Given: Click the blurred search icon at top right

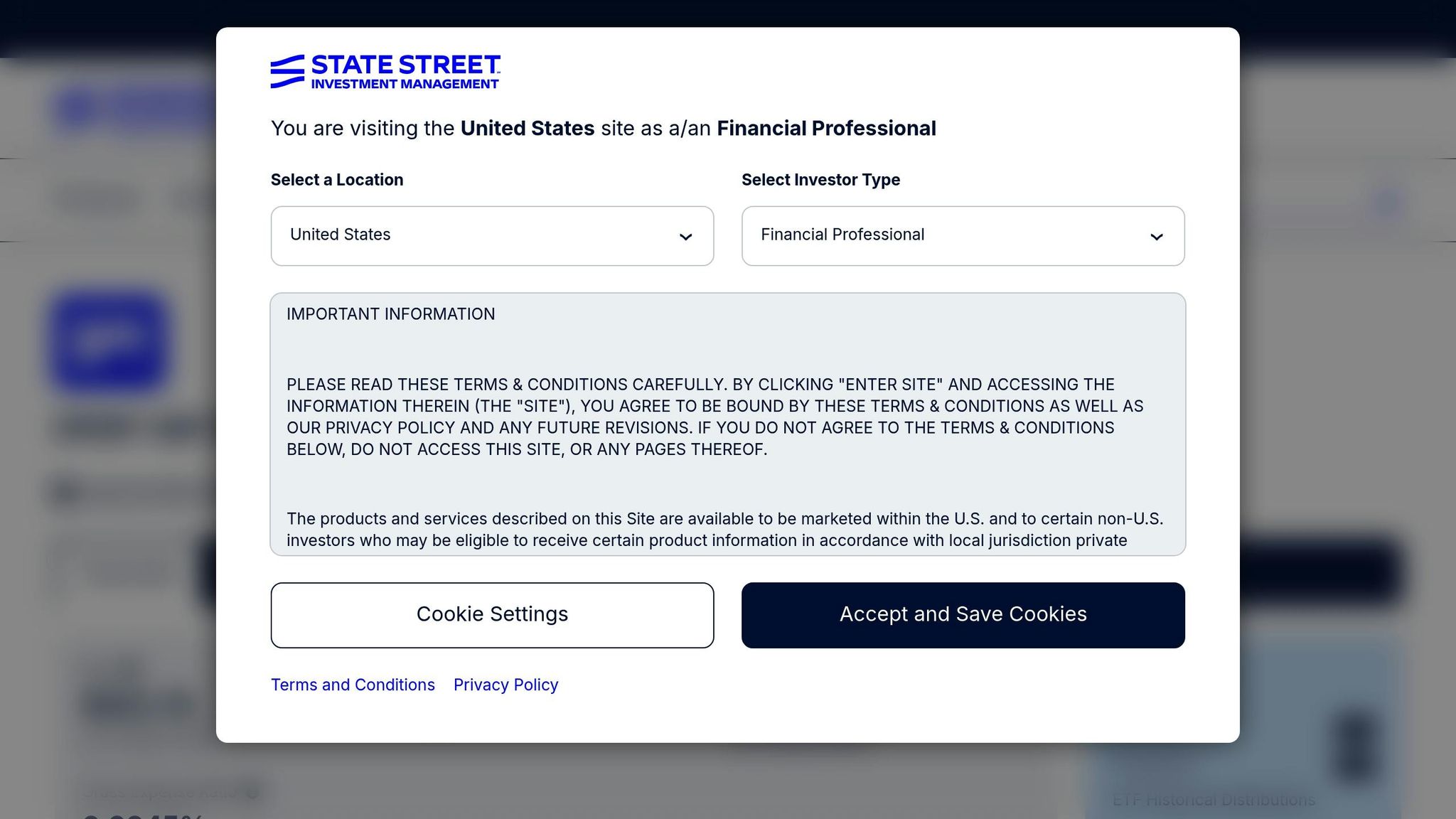Looking at the screenshot, I should 1386,202.
